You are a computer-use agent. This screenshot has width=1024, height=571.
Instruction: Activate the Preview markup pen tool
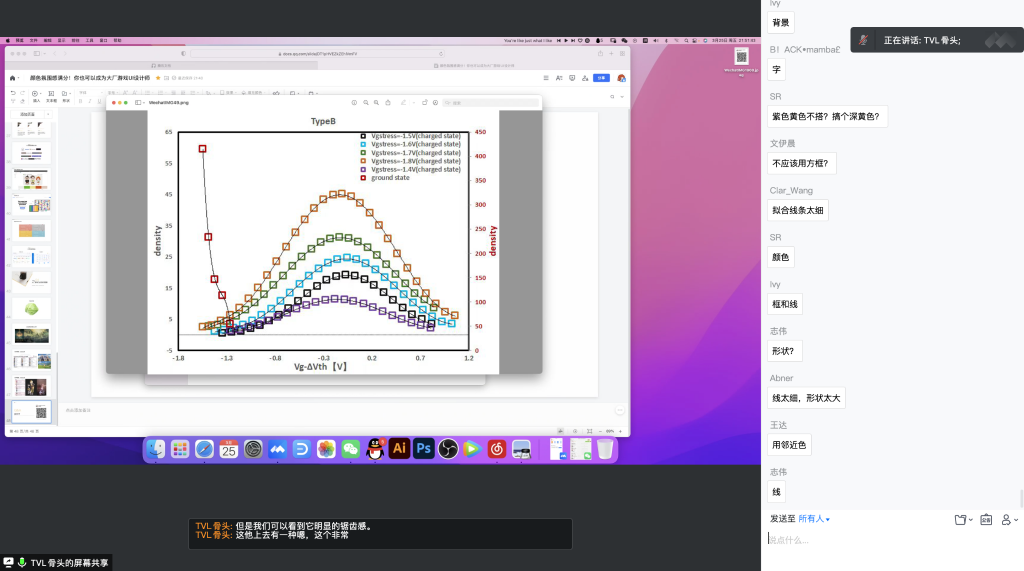point(403,103)
